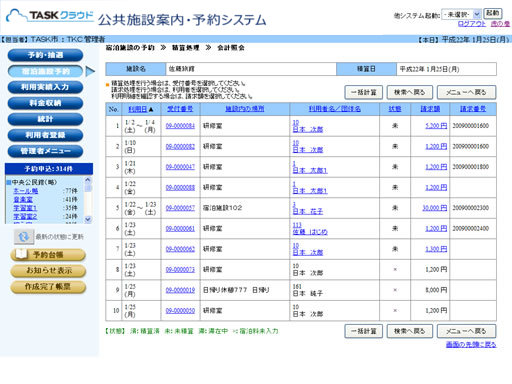Click the ログアウト link
Screen dimensions: 512x384
[472, 24]
